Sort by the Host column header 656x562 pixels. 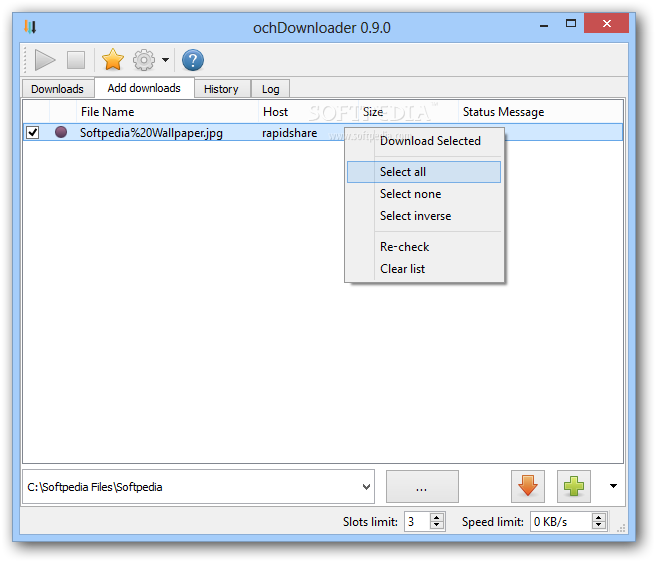(309, 112)
